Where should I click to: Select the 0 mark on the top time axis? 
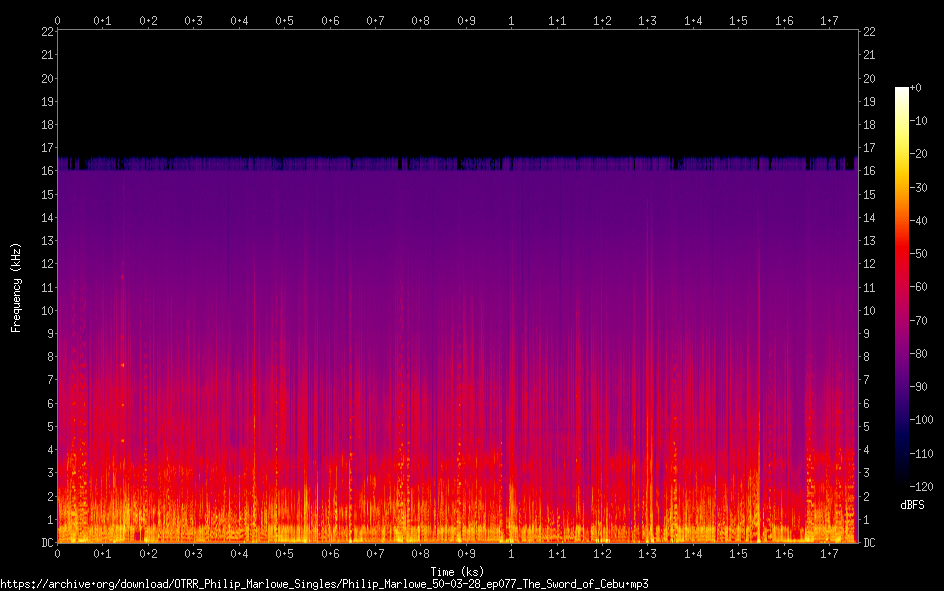click(58, 20)
